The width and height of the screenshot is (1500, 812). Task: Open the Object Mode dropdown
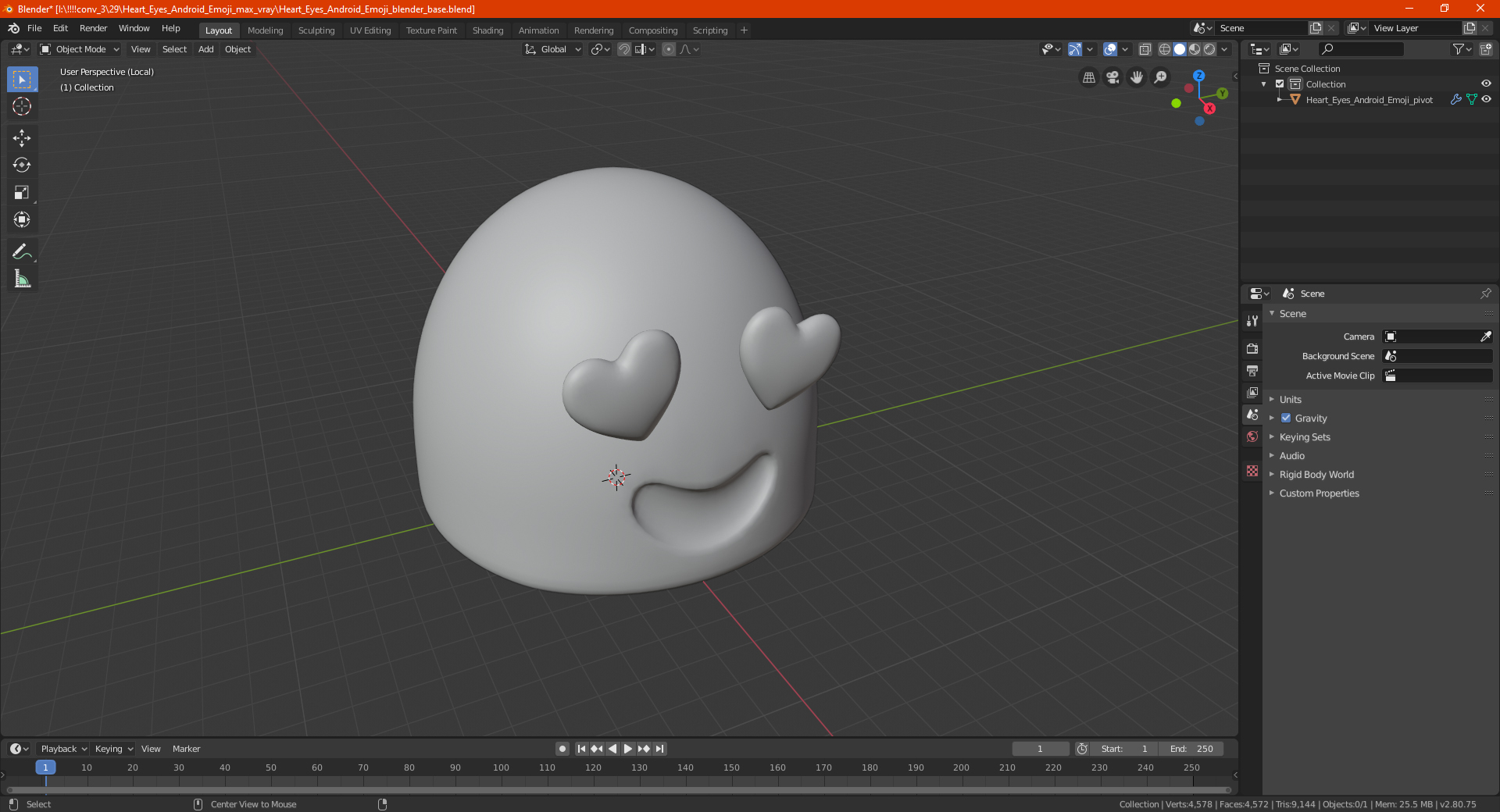pyautogui.click(x=80, y=49)
